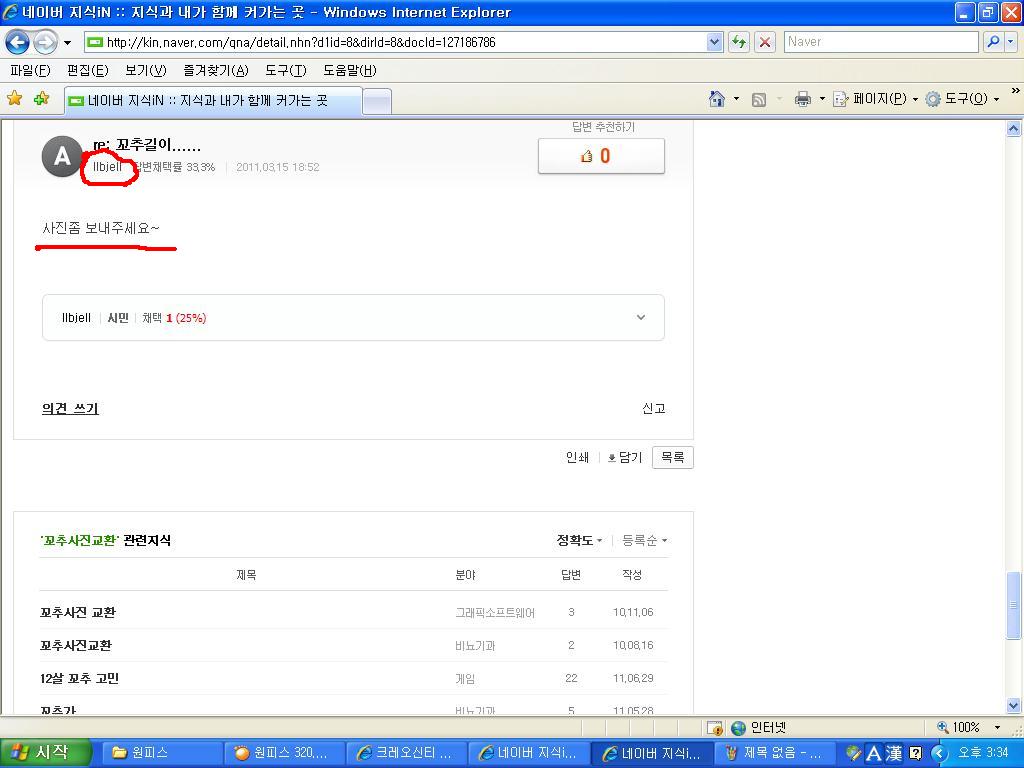Click the RSS feeds icon
This screenshot has width=1024, height=768.
click(x=759, y=99)
